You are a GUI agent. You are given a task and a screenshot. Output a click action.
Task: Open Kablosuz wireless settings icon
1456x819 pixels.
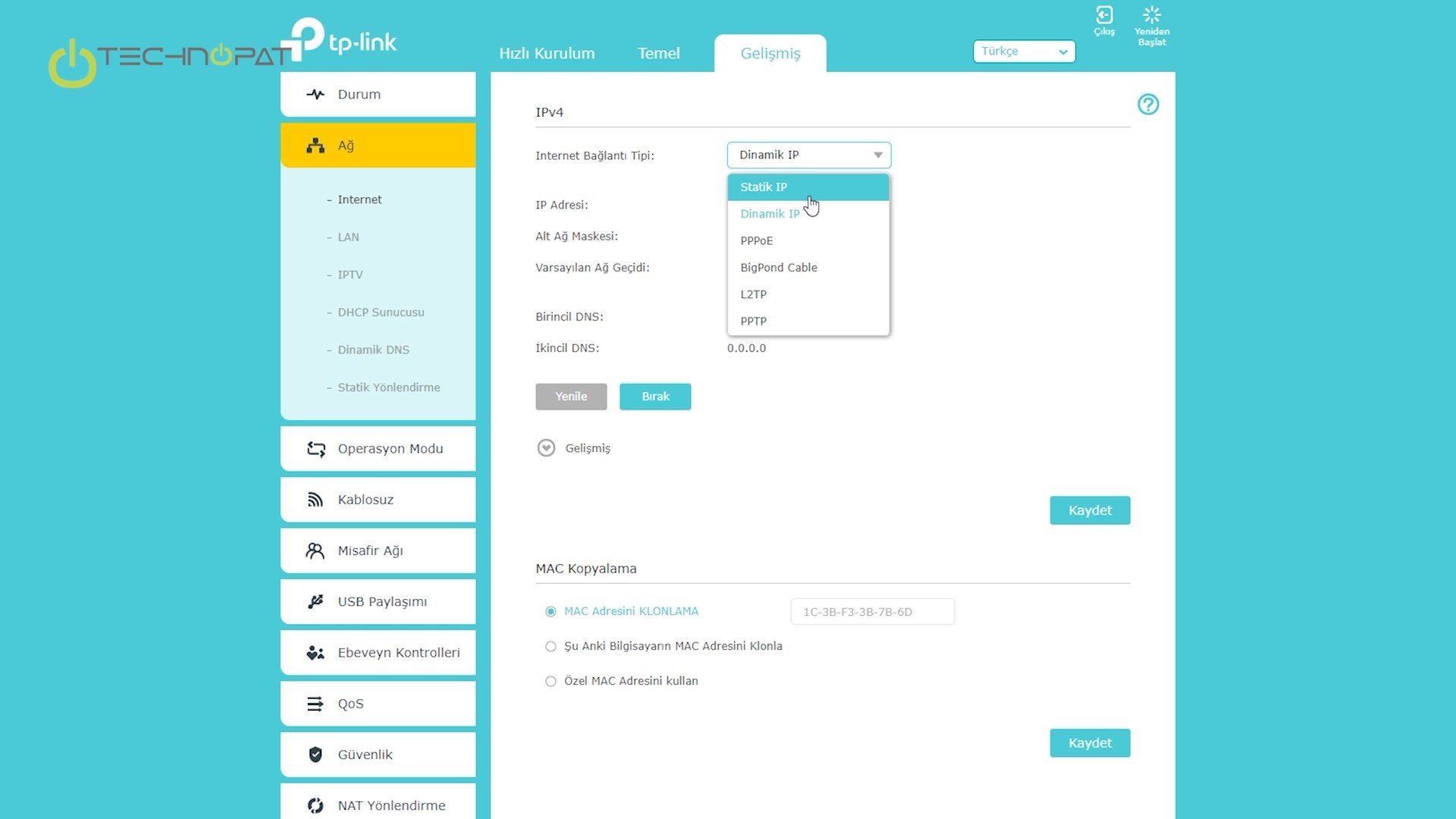tap(315, 500)
